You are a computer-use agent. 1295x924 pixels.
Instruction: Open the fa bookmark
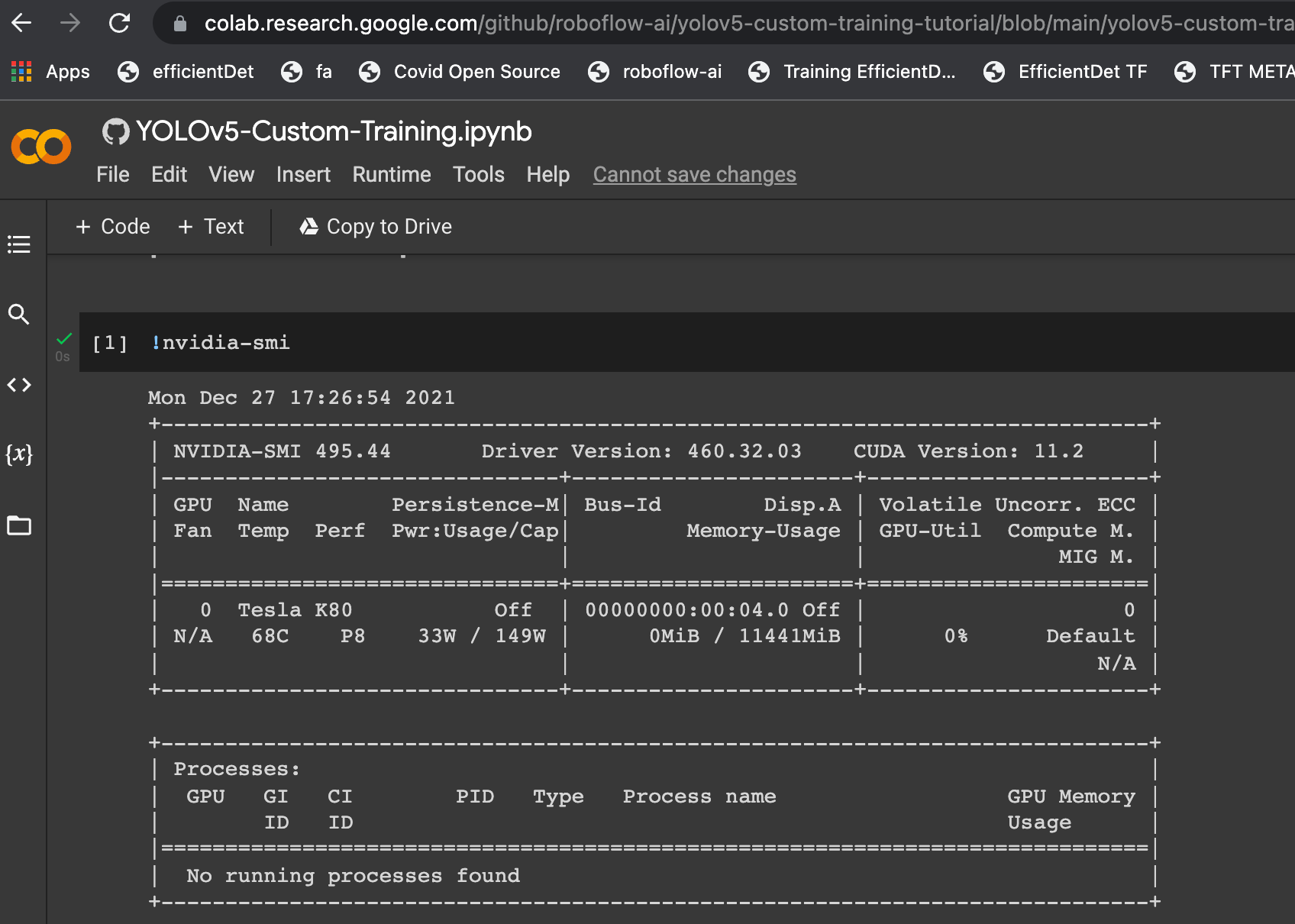[x=306, y=72]
